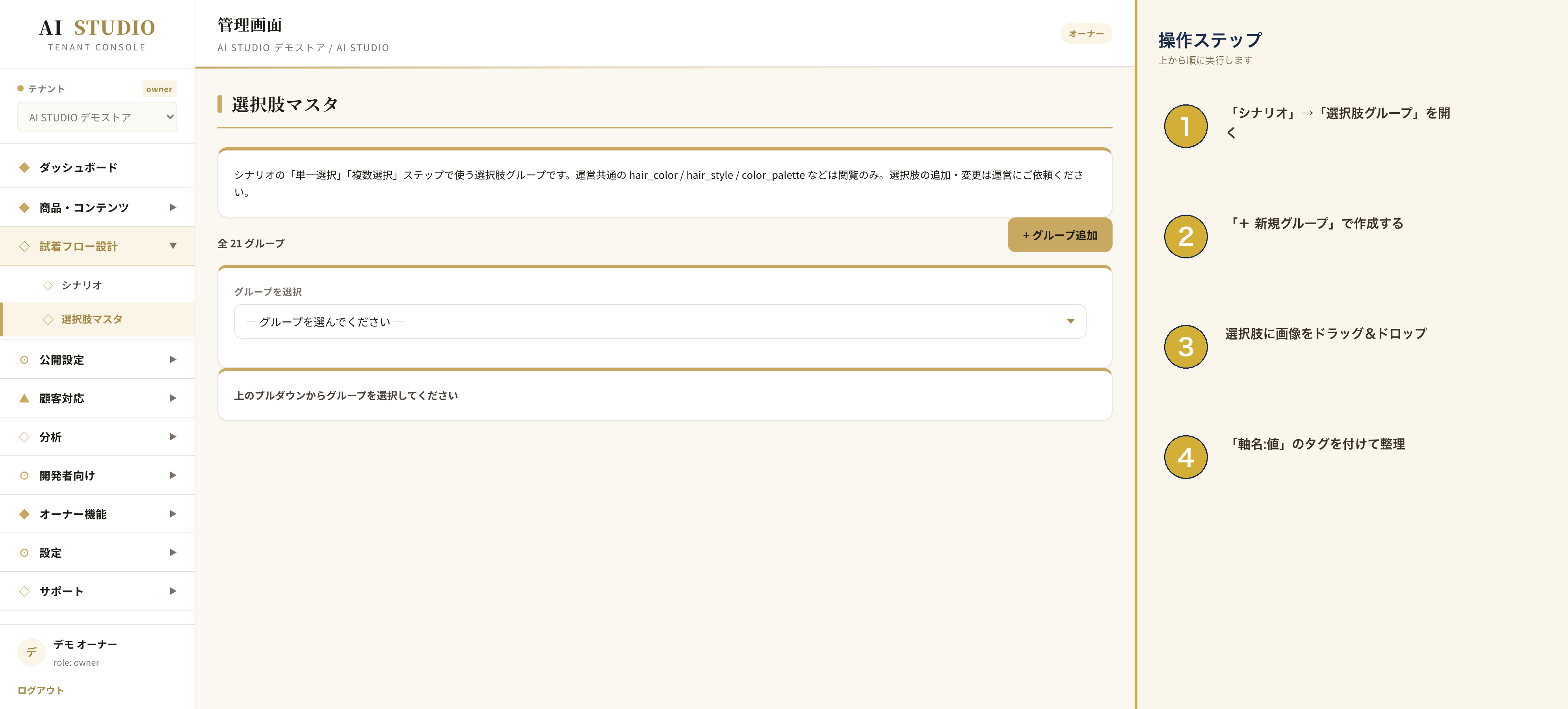1568x709 pixels.
Task: Click the circle icon beside 設定
Action: click(24, 553)
